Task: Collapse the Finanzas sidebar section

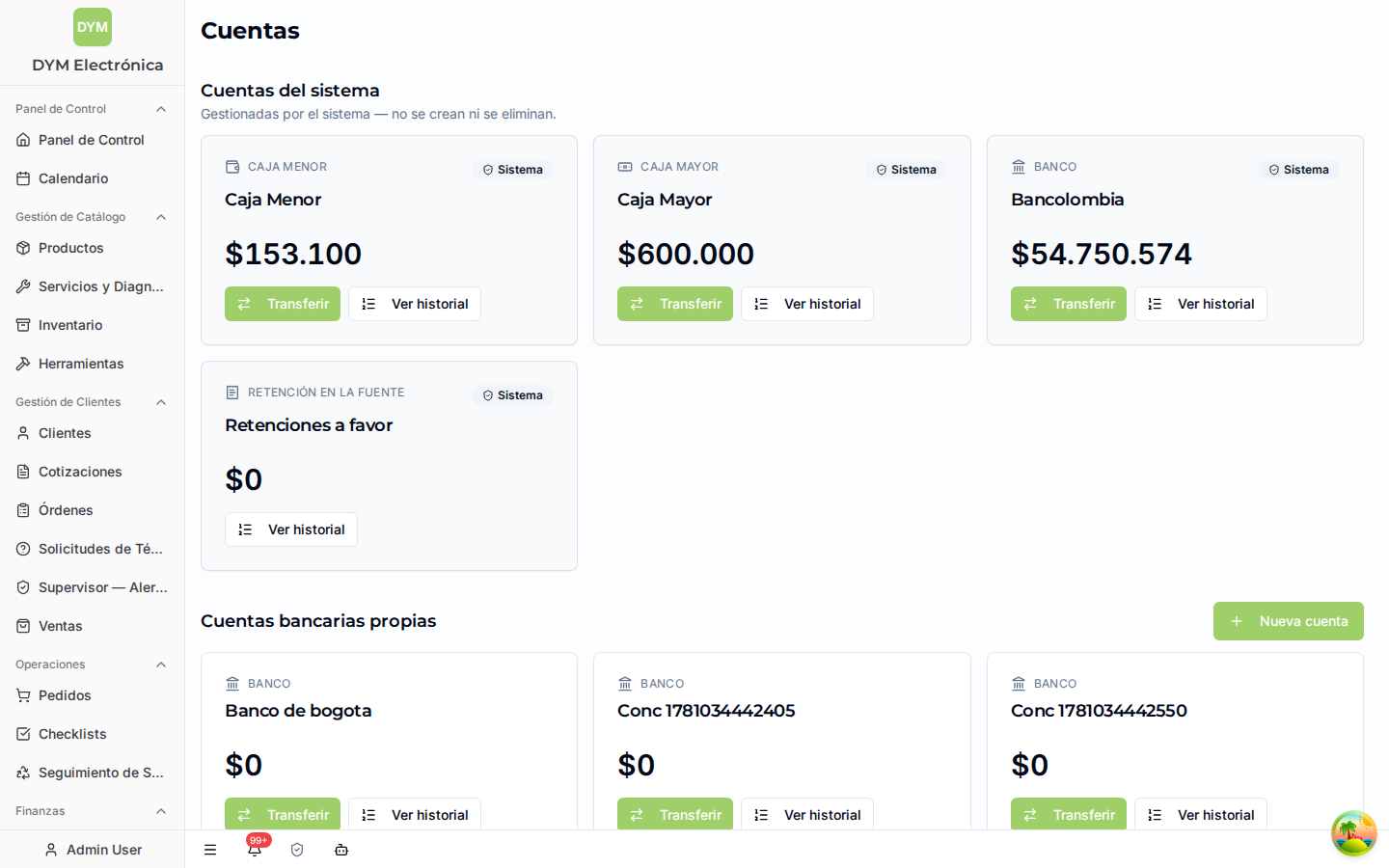Action: 161,811
